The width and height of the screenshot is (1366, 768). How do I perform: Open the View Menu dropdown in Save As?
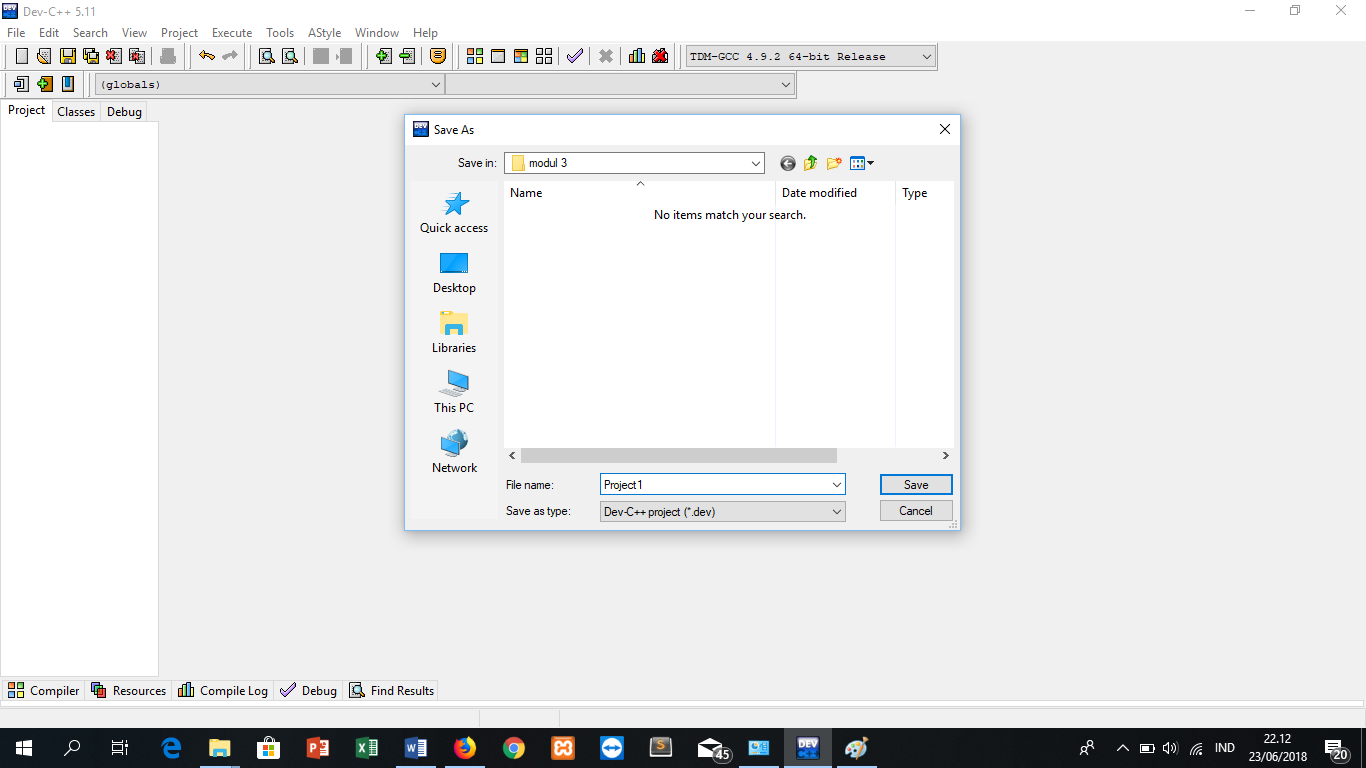coord(862,163)
